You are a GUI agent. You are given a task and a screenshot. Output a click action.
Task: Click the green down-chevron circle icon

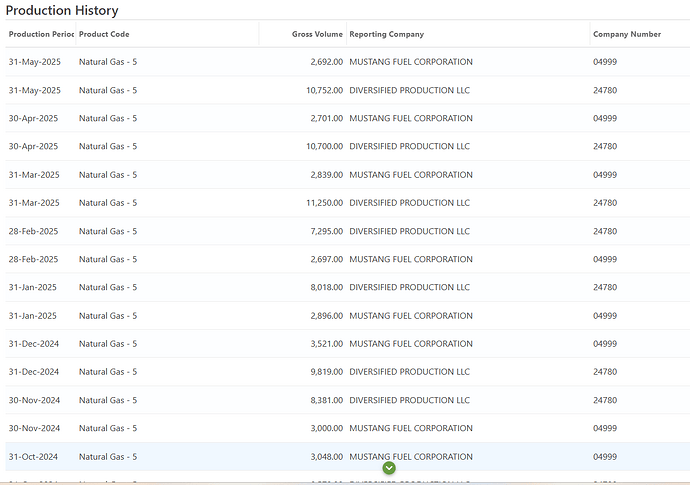(389, 468)
